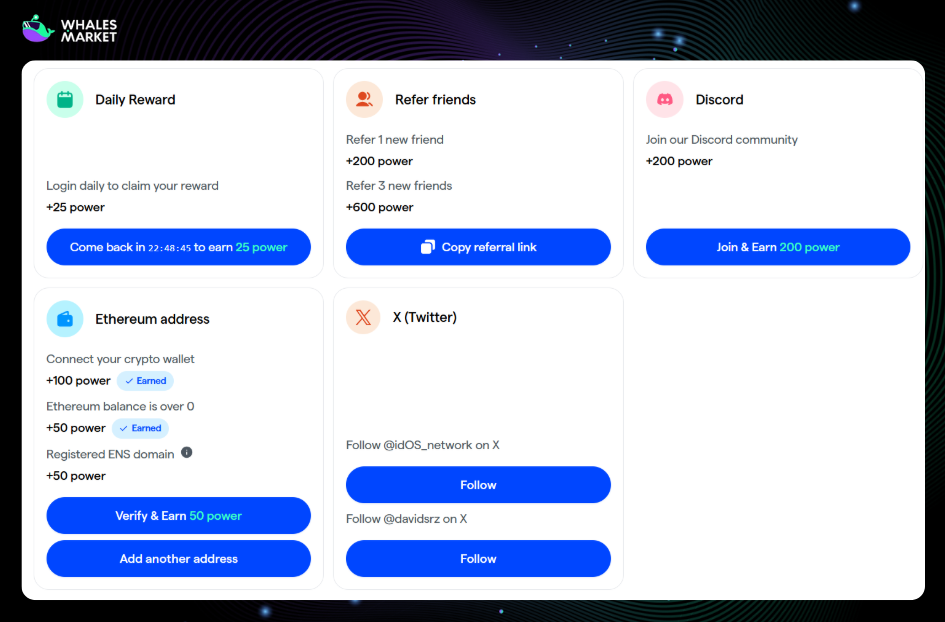Click the Ethereum address heading
Image resolution: width=945 pixels, height=622 pixels.
[152, 319]
